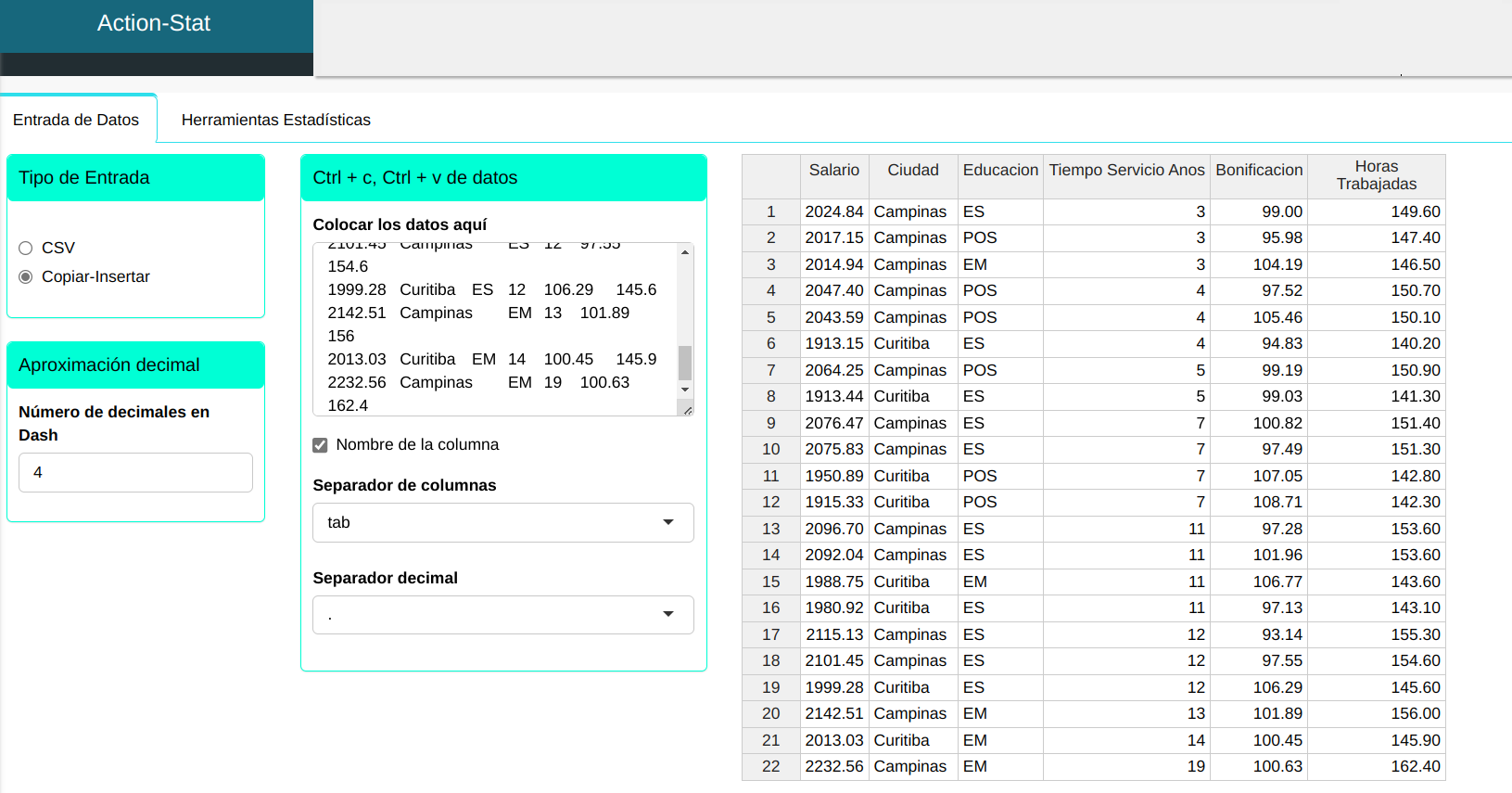Open the Separador decimal dropdown

coord(502,615)
